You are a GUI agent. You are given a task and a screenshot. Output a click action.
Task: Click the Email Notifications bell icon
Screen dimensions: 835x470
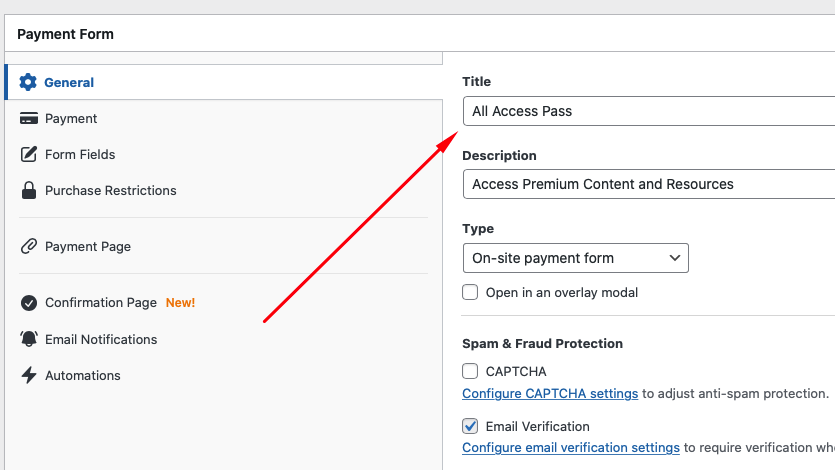pos(28,339)
